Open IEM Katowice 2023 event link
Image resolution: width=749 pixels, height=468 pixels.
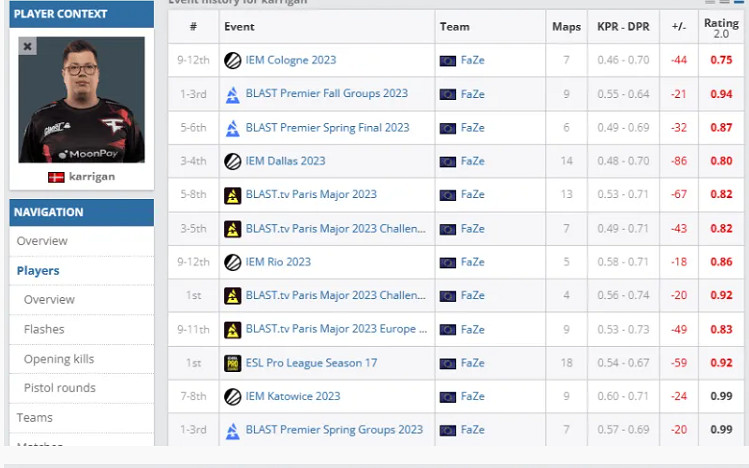tap(293, 396)
